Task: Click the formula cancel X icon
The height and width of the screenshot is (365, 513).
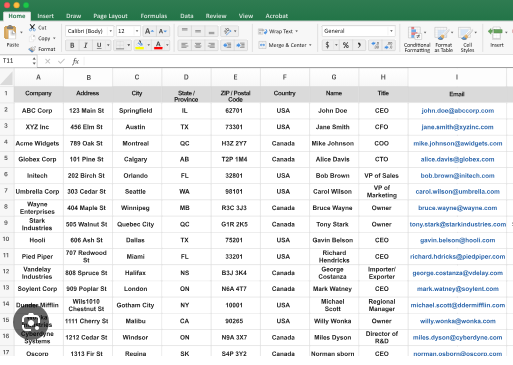Action: click(47, 61)
